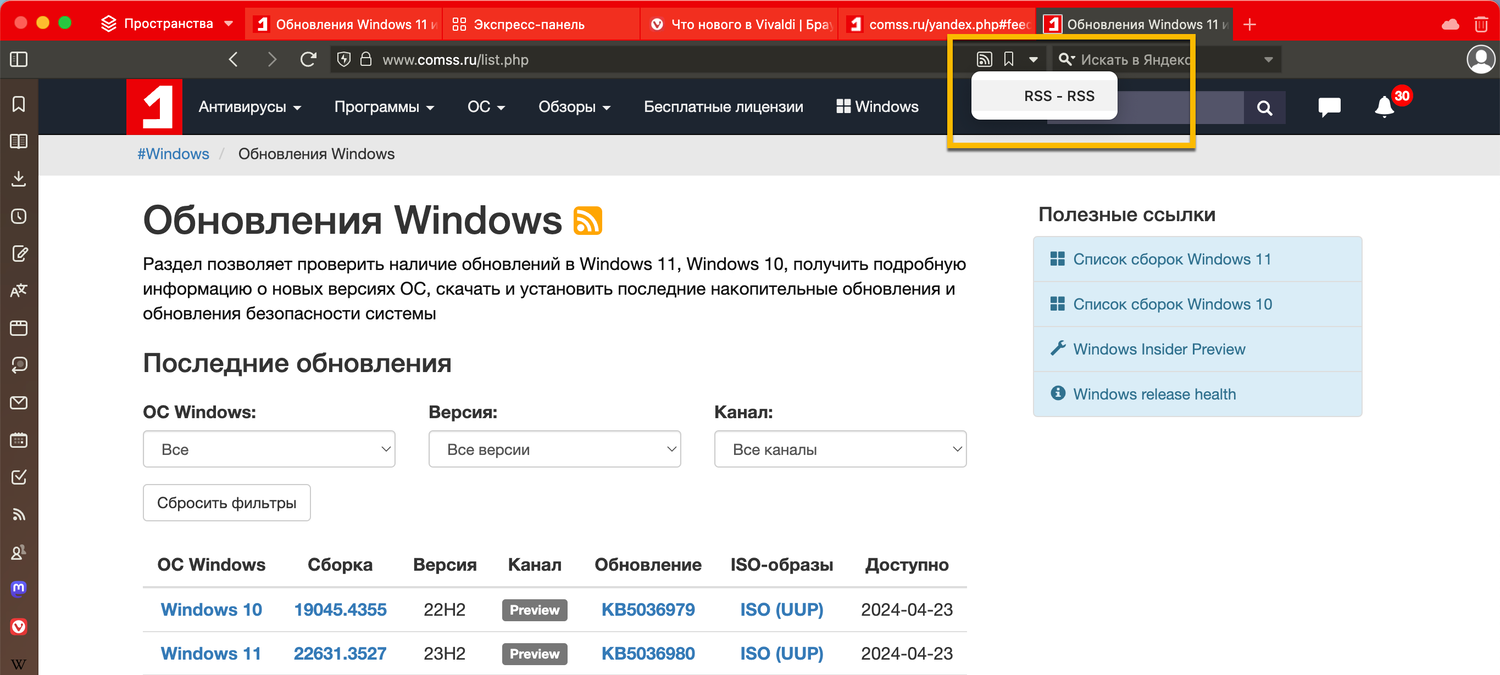1500x675 pixels.
Task: Open update KB5036979 link
Action: (648, 609)
